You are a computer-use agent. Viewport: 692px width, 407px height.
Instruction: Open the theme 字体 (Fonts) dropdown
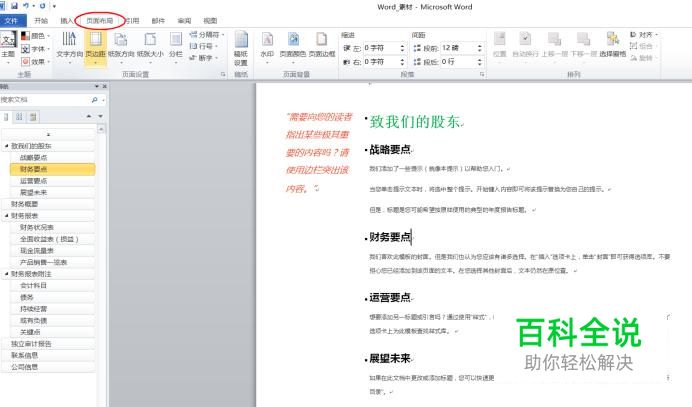click(x=36, y=49)
